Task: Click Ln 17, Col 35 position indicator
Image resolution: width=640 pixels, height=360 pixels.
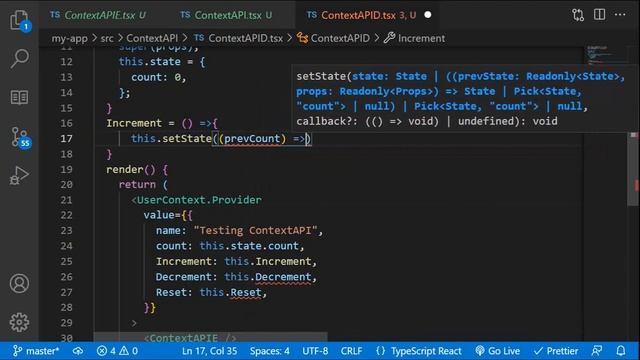Action: 209,351
